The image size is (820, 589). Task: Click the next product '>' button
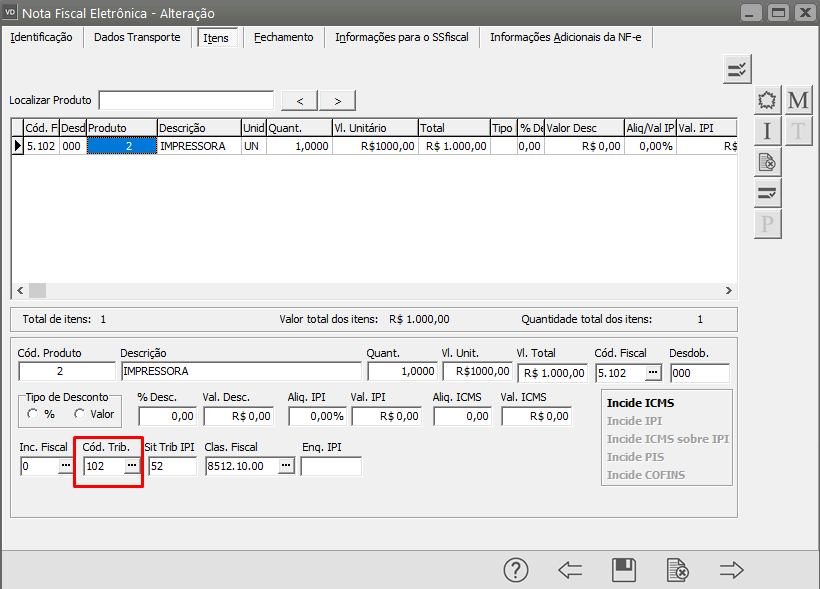coord(337,100)
